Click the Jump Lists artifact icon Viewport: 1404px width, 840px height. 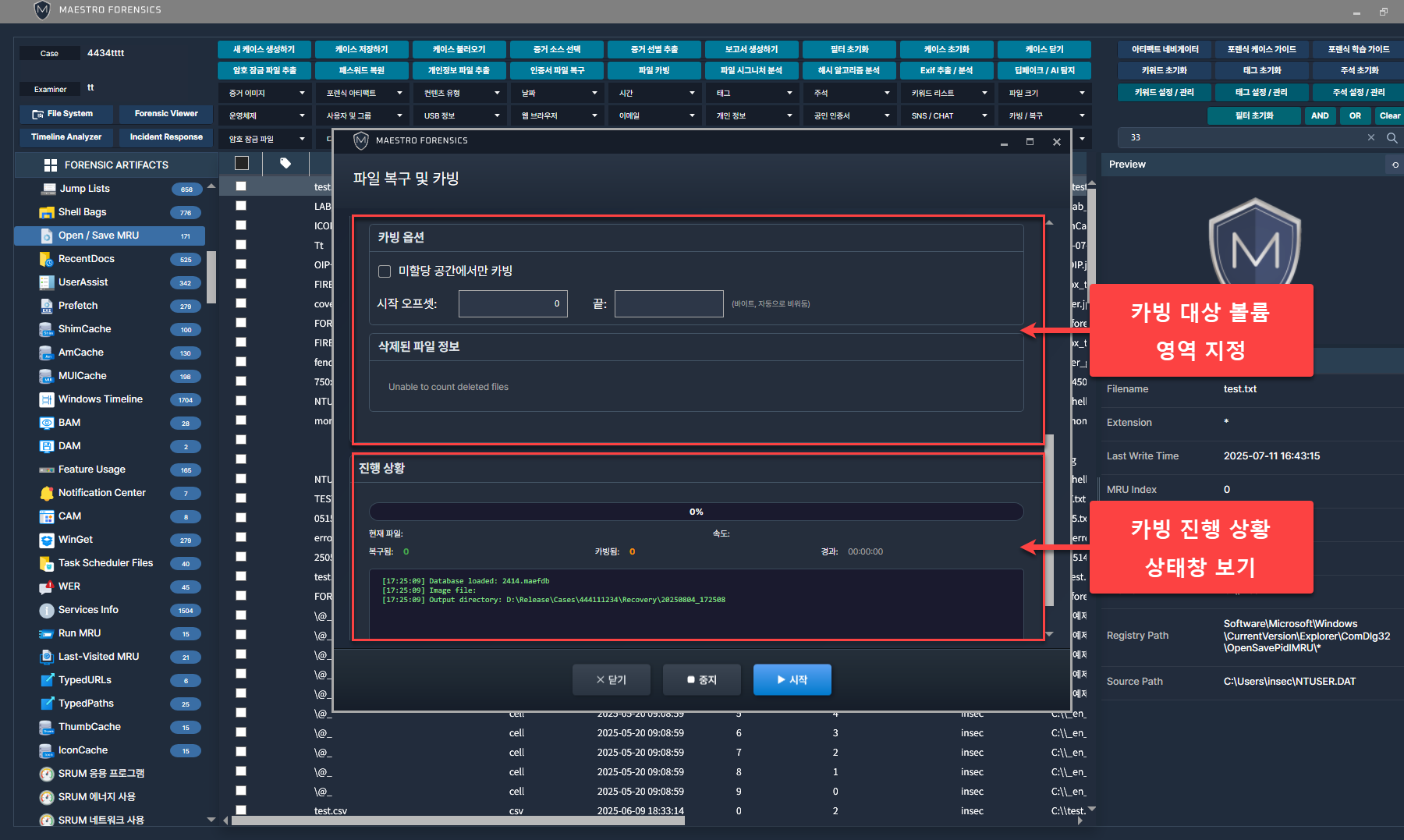point(48,189)
